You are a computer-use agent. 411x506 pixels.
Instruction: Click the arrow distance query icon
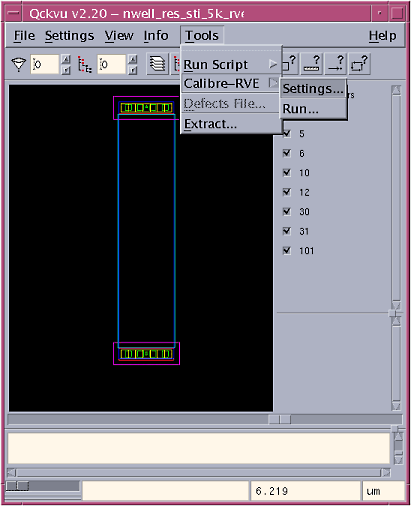click(336, 63)
